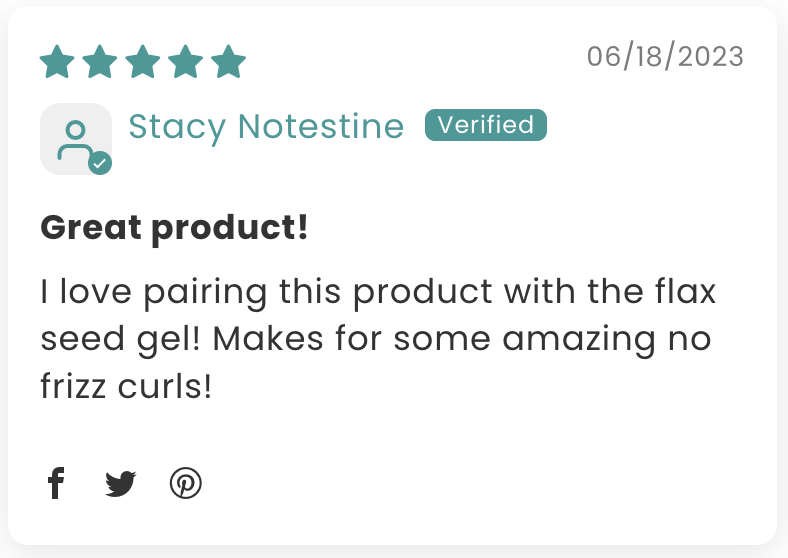The width and height of the screenshot is (788, 558).
Task: Click the reviewer avatar icon
Action: 76,139
